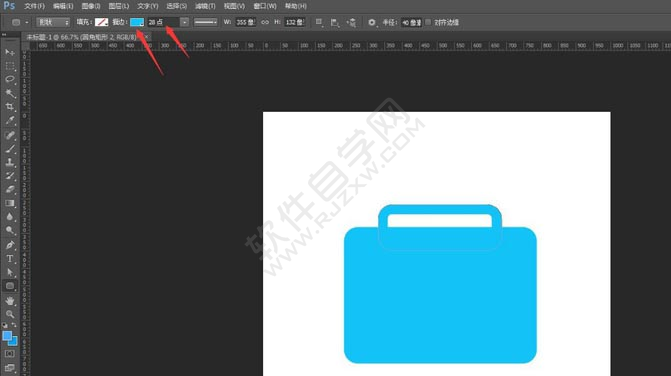Select the Zoom tool in toolbar
671x376 pixels.
pyautogui.click(x=10, y=314)
